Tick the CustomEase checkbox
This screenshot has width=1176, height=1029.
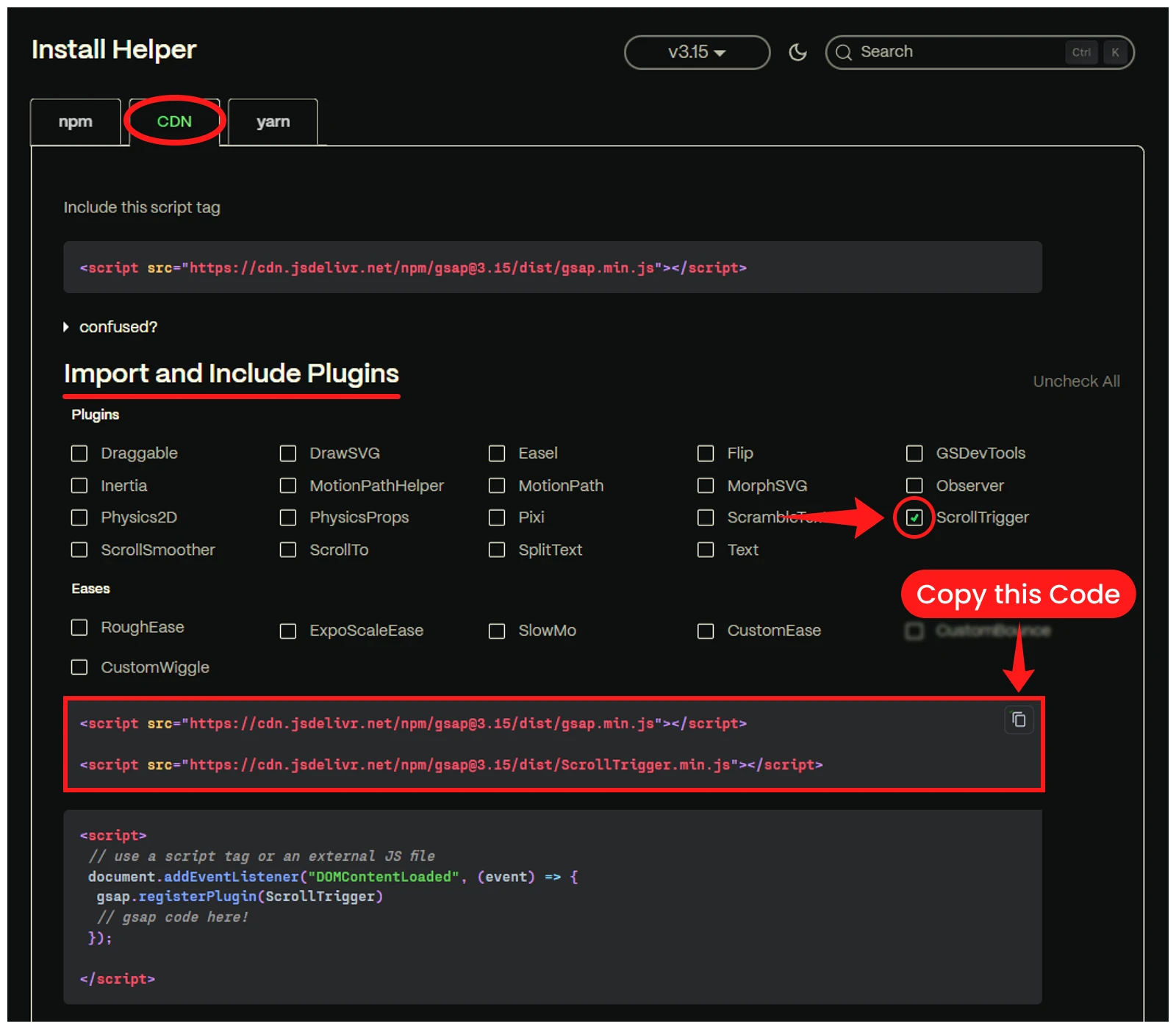click(x=706, y=631)
